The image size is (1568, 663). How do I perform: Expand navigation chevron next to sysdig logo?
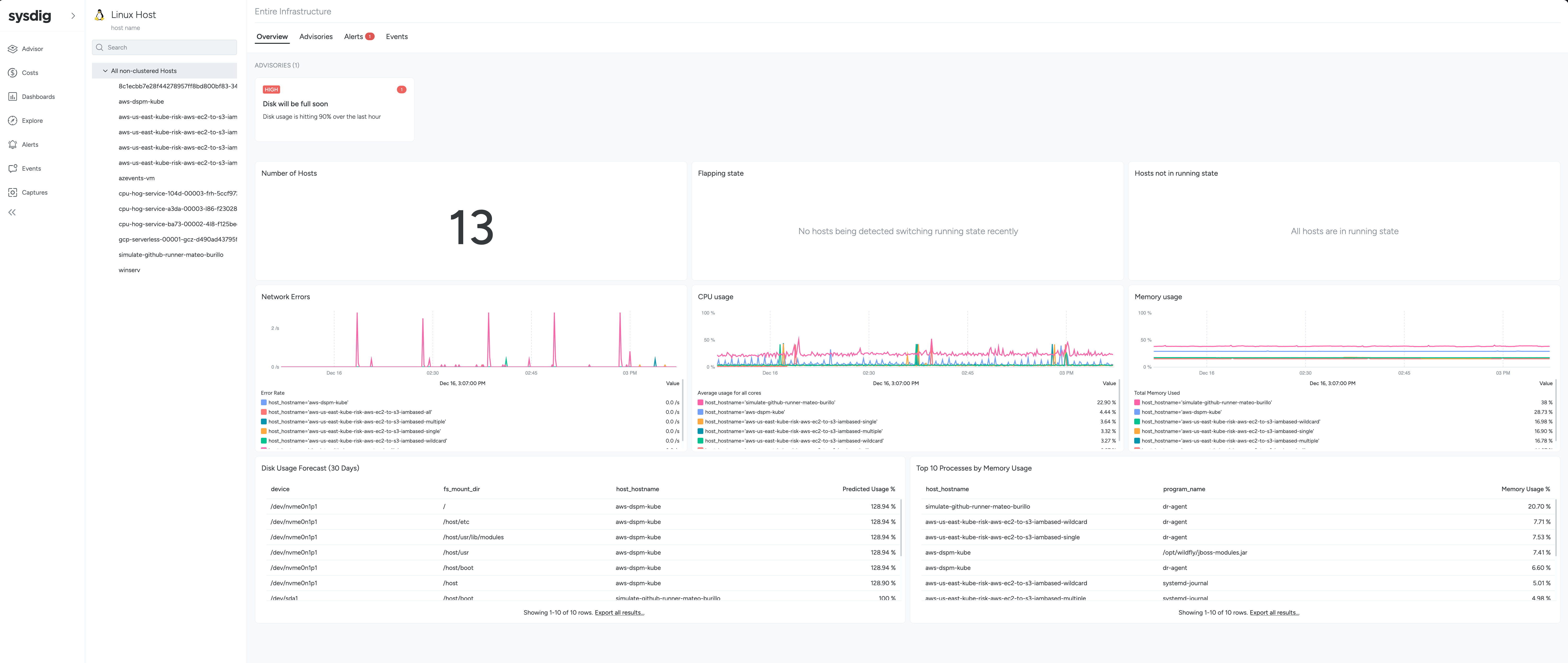[x=73, y=16]
